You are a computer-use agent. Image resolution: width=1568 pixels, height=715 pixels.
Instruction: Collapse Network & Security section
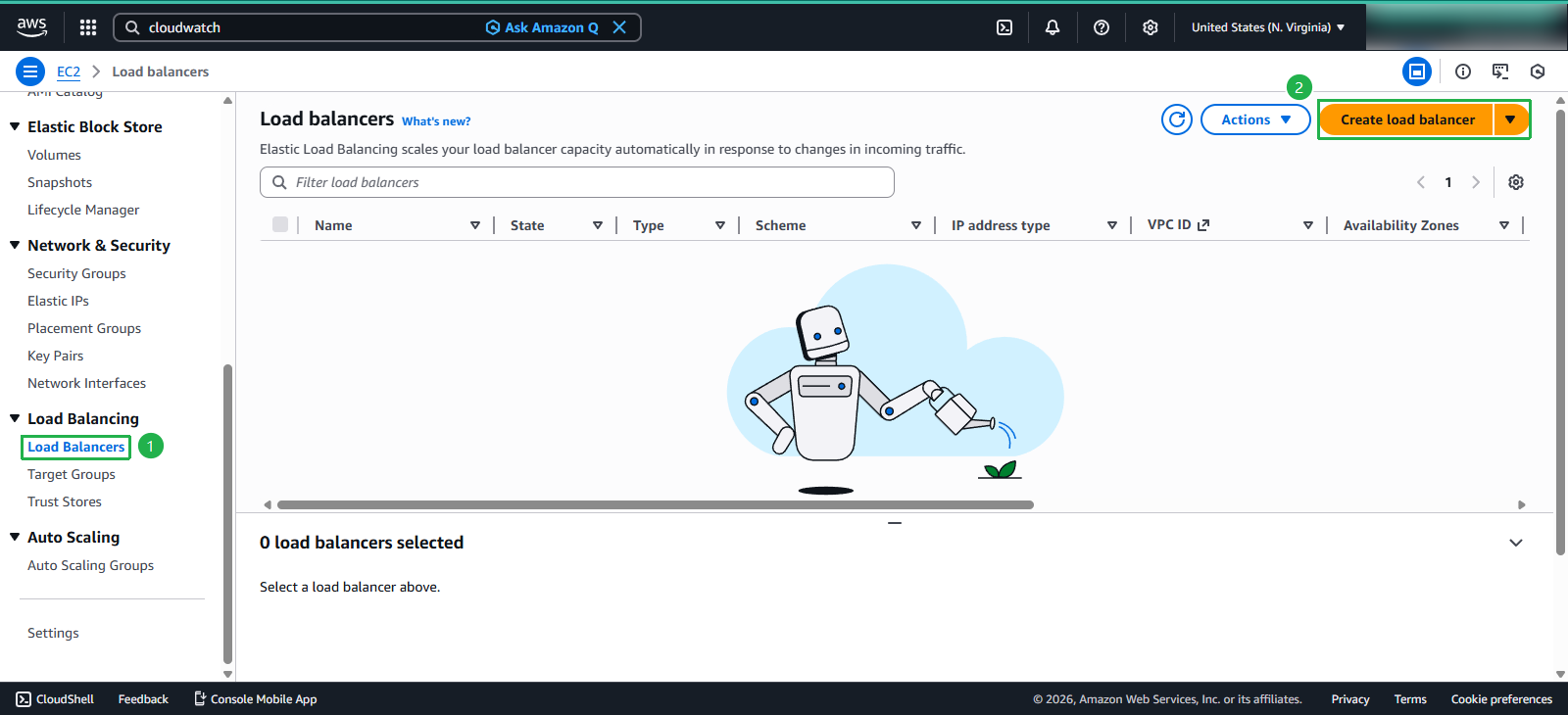click(x=15, y=245)
